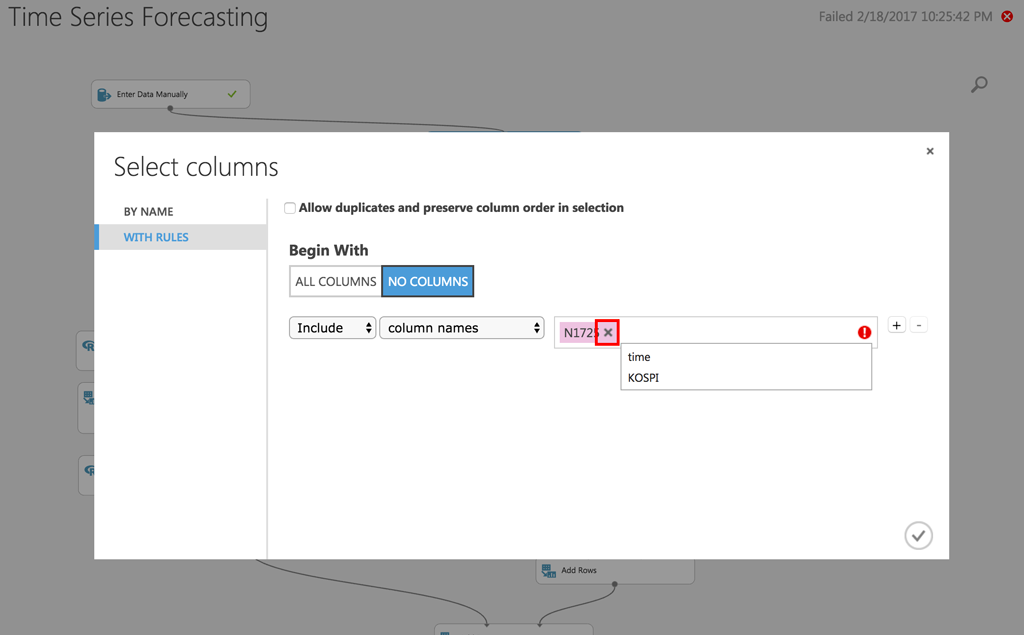Add a new rule with plus button

coord(897,325)
